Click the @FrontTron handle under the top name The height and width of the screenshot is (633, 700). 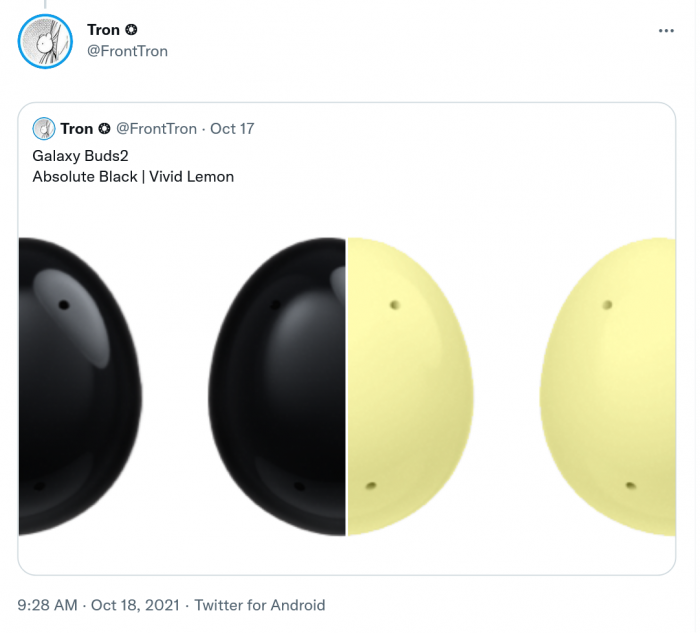pos(127,51)
